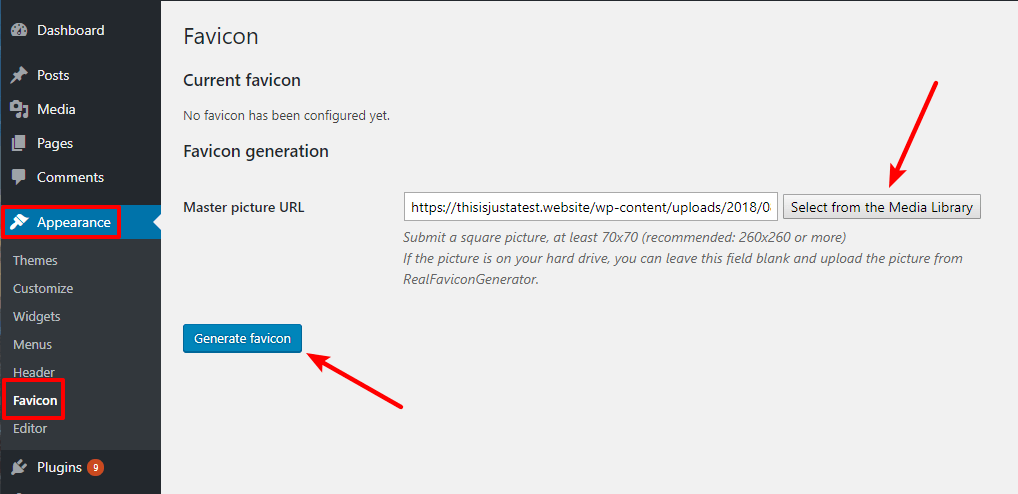Select the Favicon submenu item

(35, 400)
